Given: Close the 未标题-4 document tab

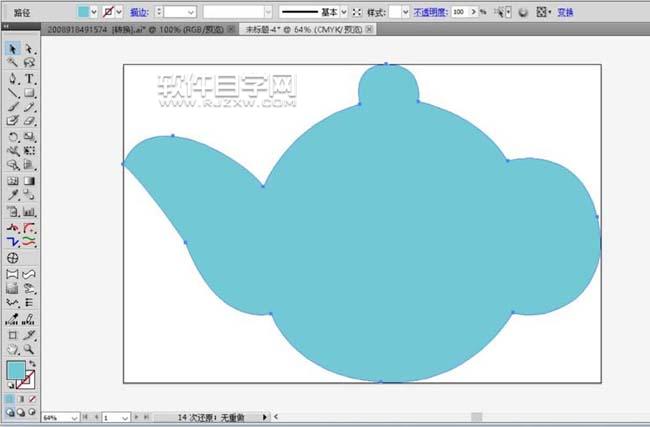Looking at the screenshot, I should click(x=369, y=29).
